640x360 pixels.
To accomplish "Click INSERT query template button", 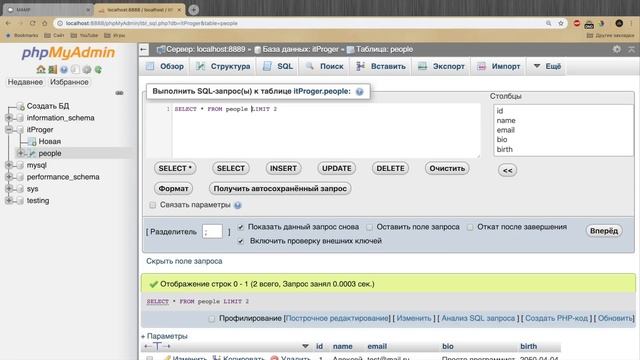I will pos(283,168).
